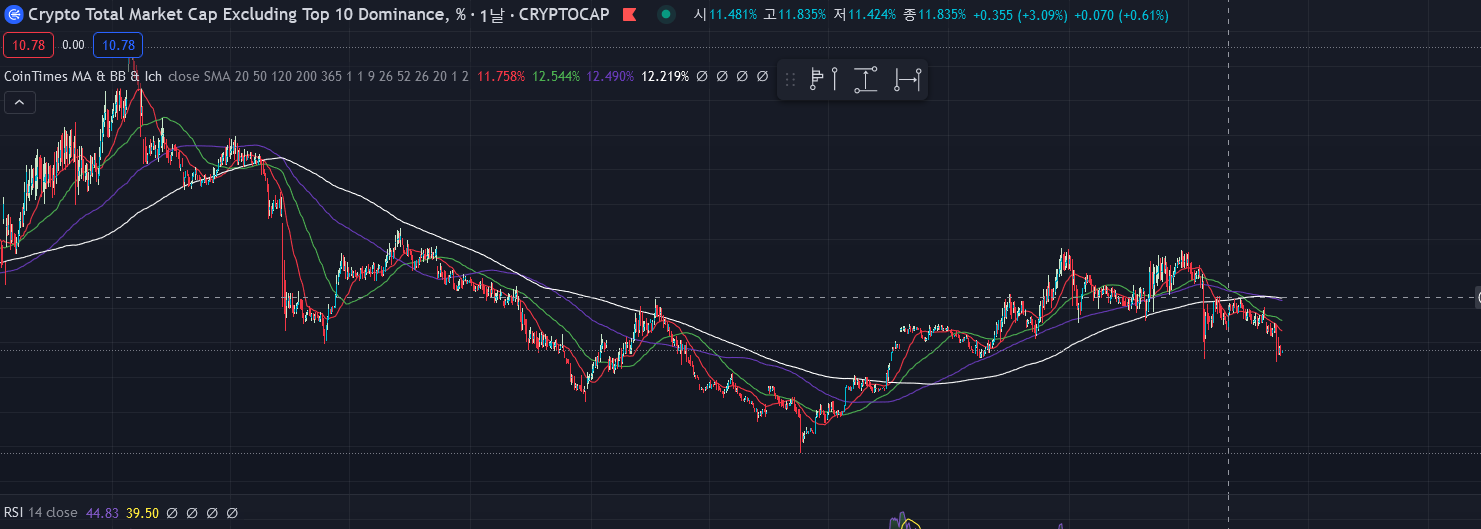Click the CRYPTOCAP symbol logo icon

click(15, 15)
